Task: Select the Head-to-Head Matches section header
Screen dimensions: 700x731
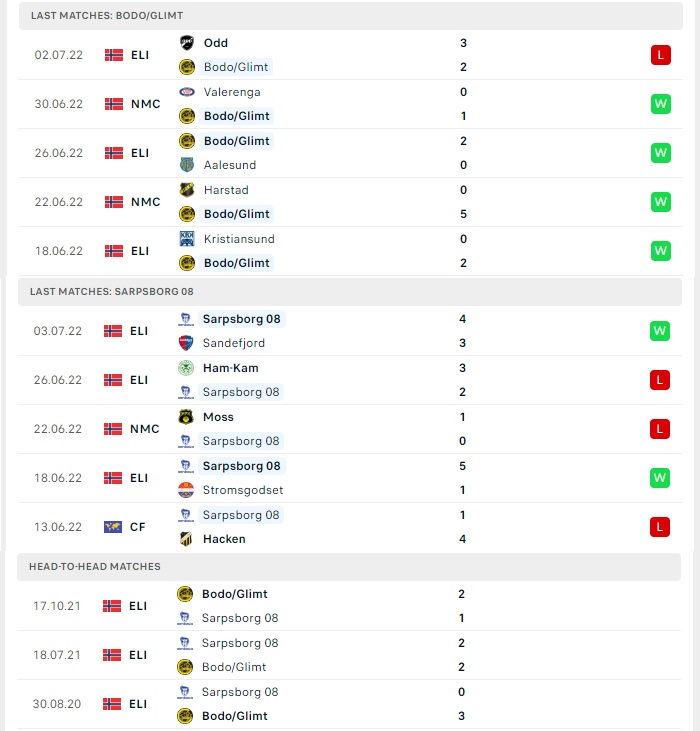Action: pyautogui.click(x=349, y=566)
